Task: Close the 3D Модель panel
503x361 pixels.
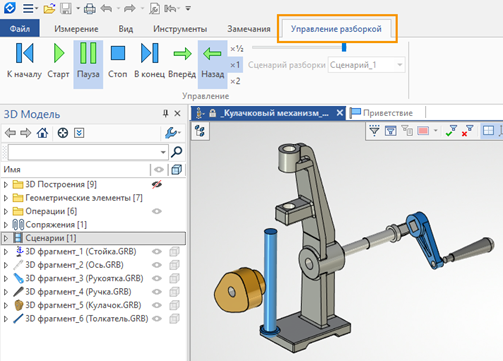Action: (177, 114)
